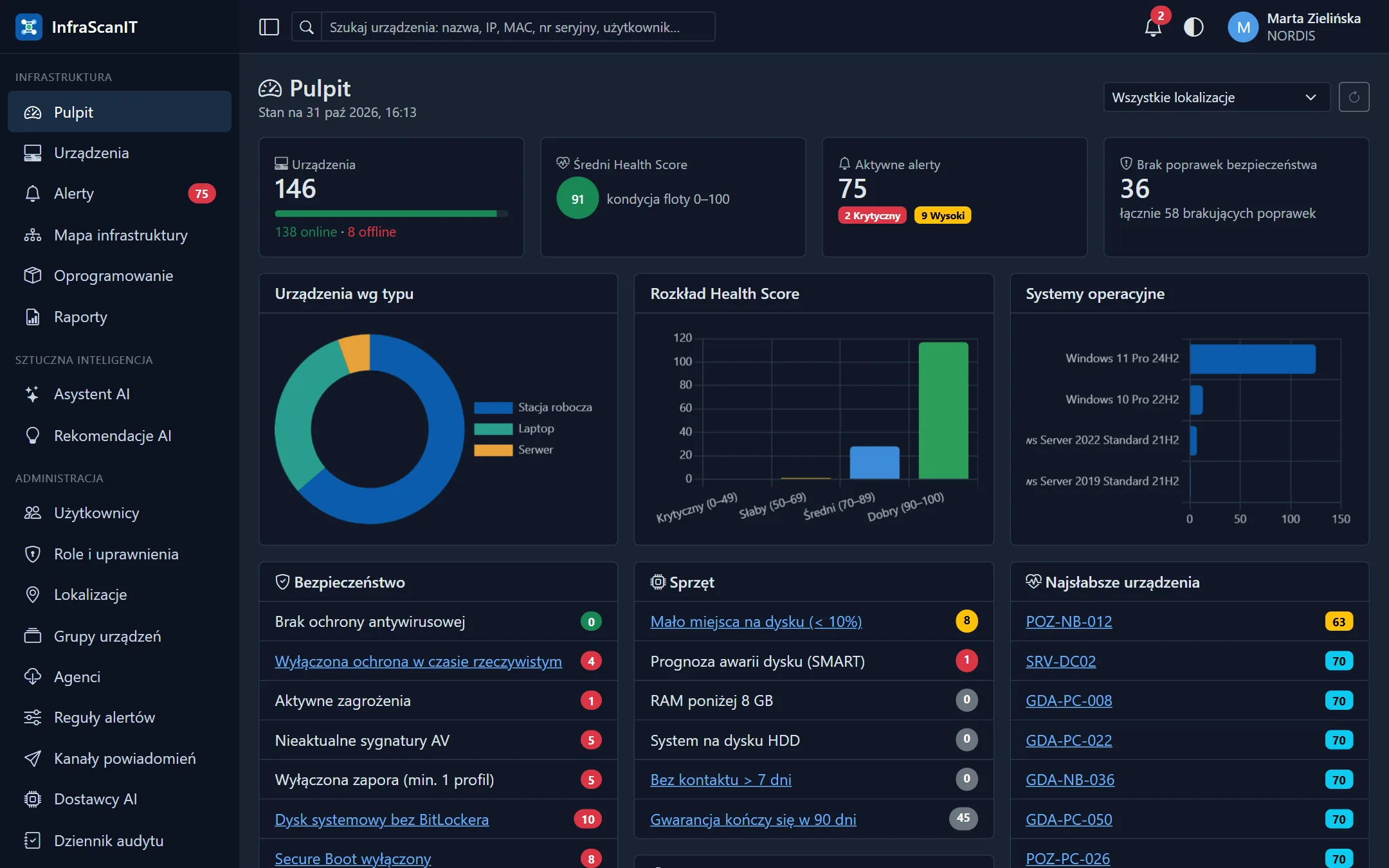Click 'Nieaktualne sygnatury AV' row
Screen dimensions: 1389x868
438,741
